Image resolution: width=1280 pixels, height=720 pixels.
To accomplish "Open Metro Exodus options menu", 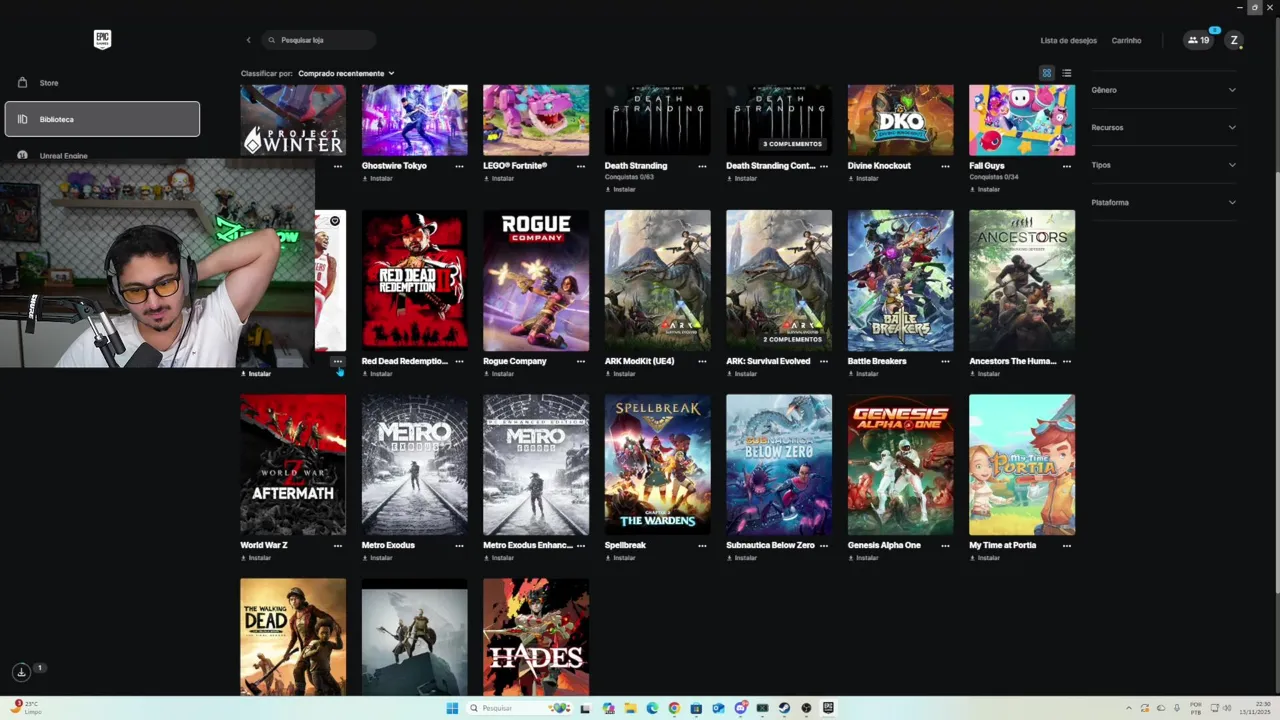I will [x=459, y=545].
